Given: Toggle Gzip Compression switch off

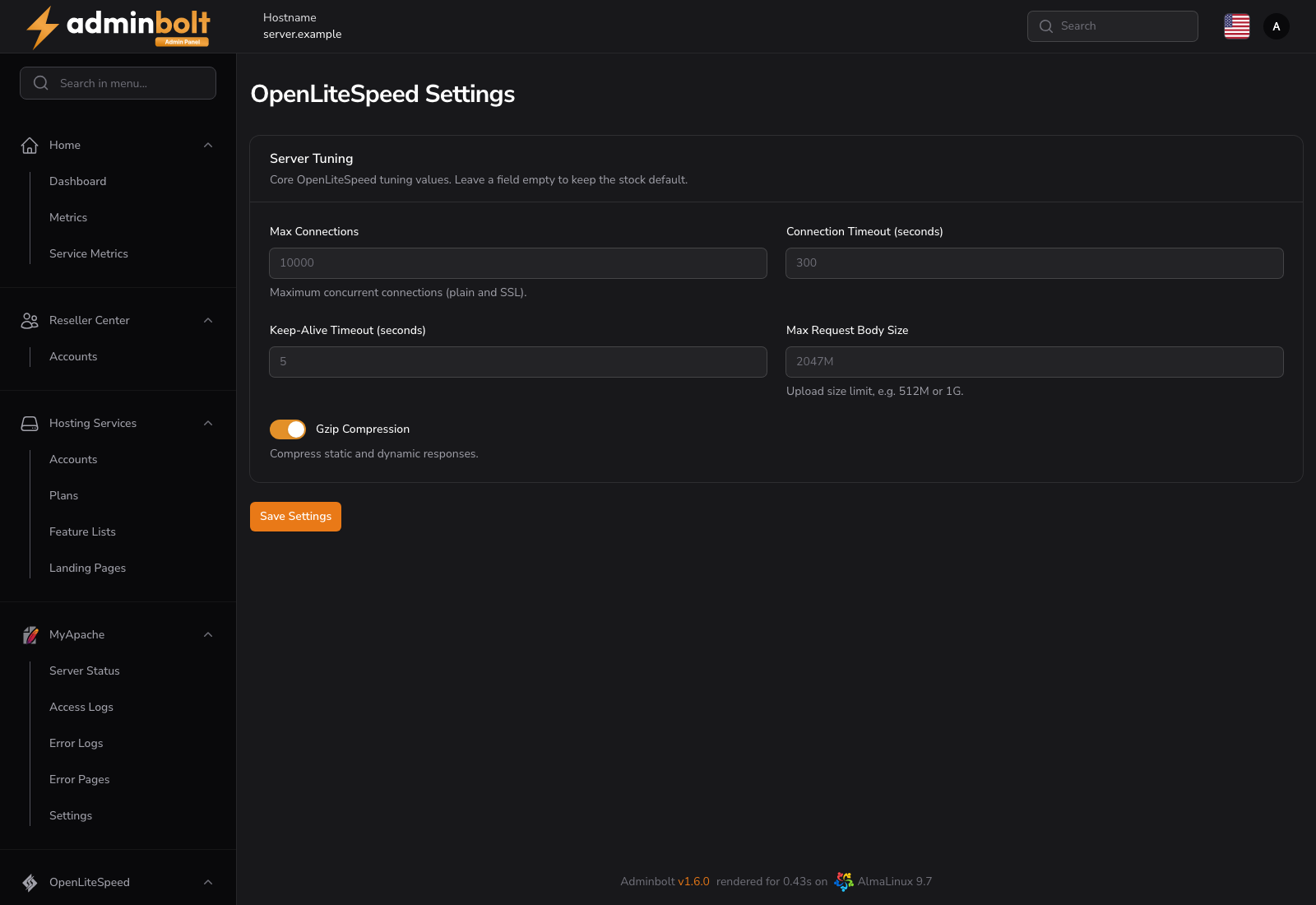Looking at the screenshot, I should 288,429.
